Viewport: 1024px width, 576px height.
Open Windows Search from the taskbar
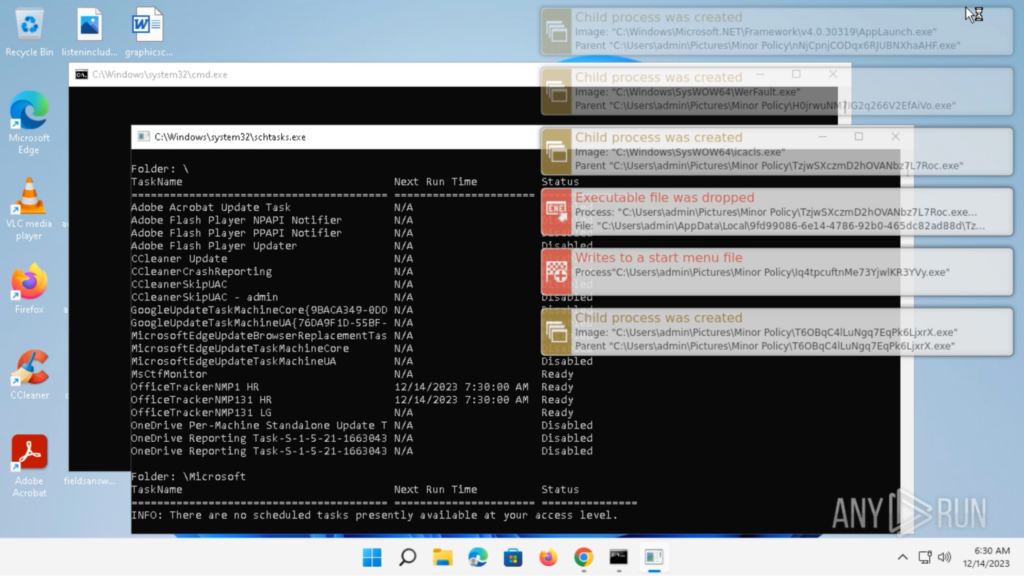pyautogui.click(x=407, y=558)
